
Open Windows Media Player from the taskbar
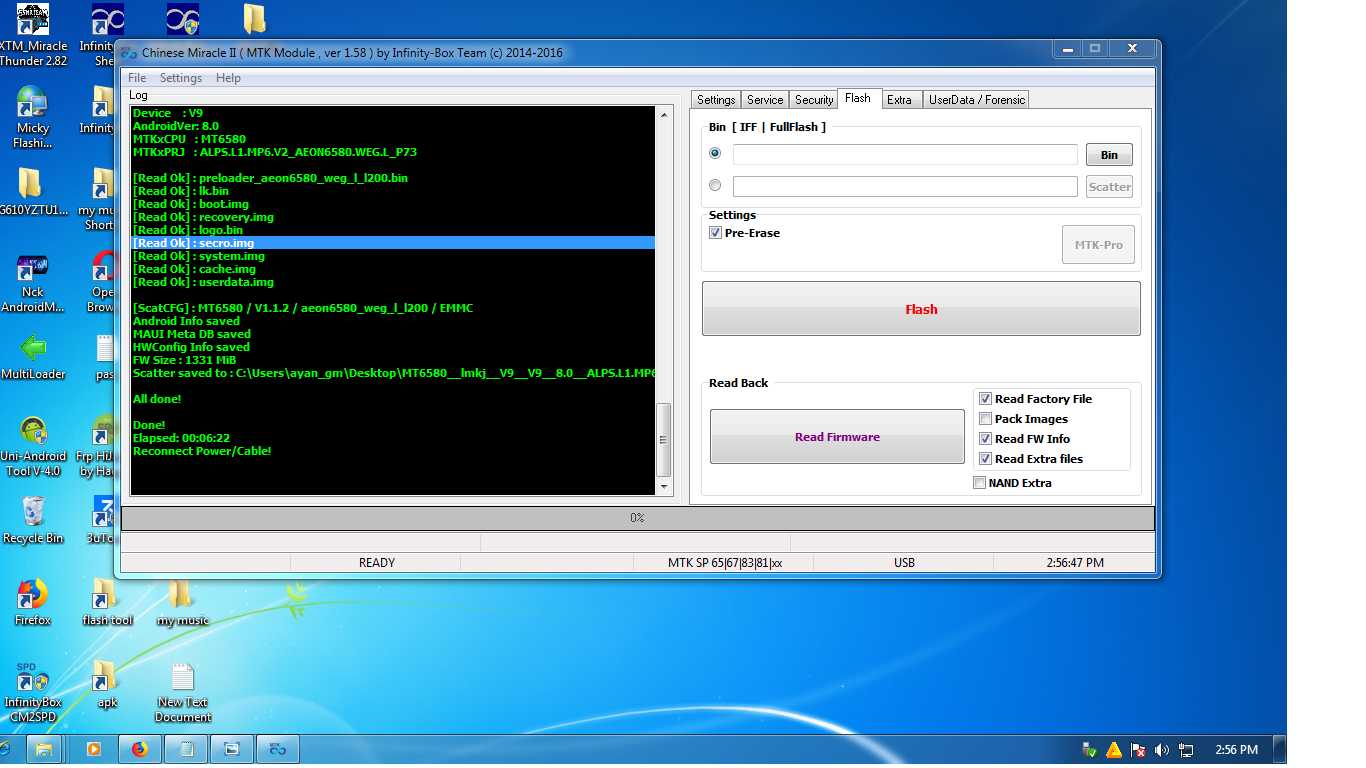[93, 748]
